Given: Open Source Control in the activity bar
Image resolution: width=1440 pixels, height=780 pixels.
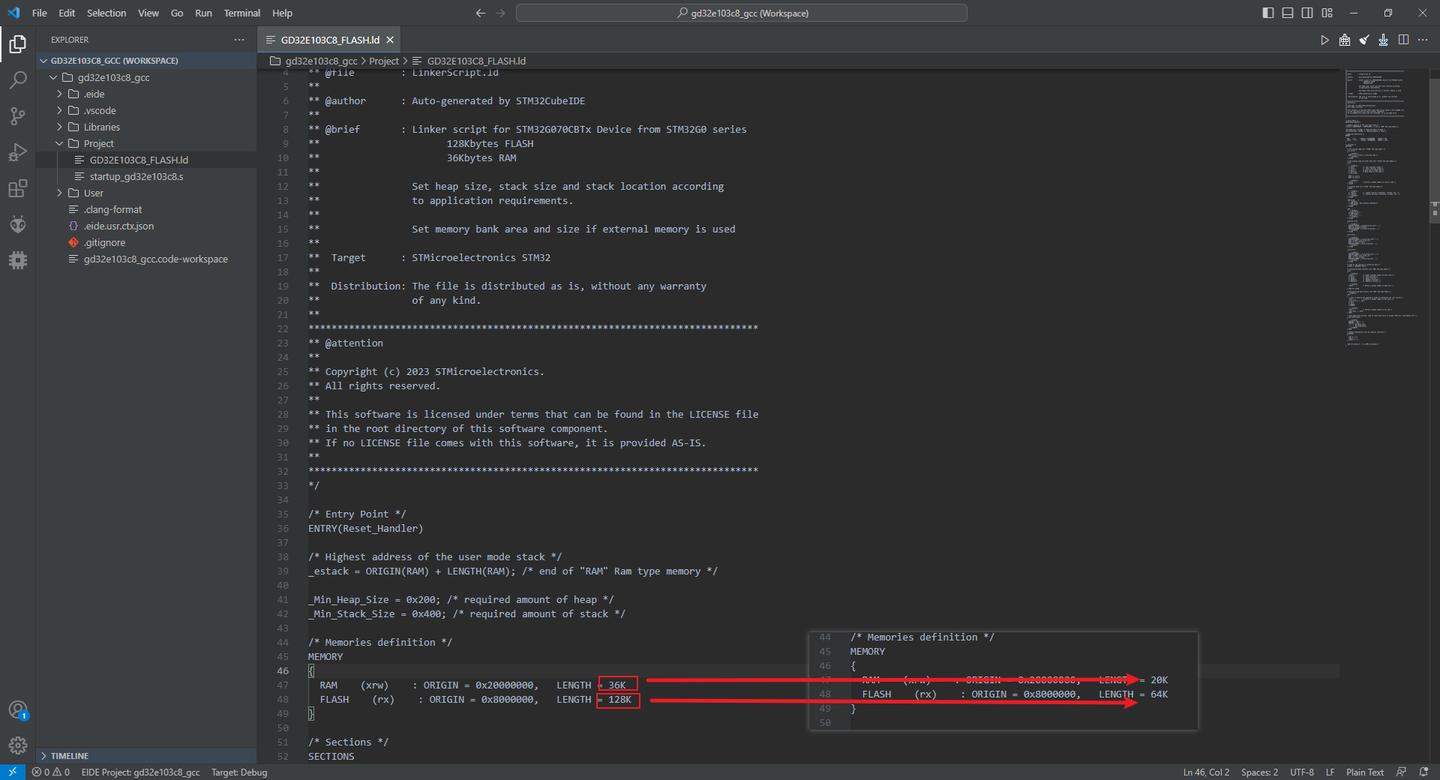Looking at the screenshot, I should coord(17,116).
